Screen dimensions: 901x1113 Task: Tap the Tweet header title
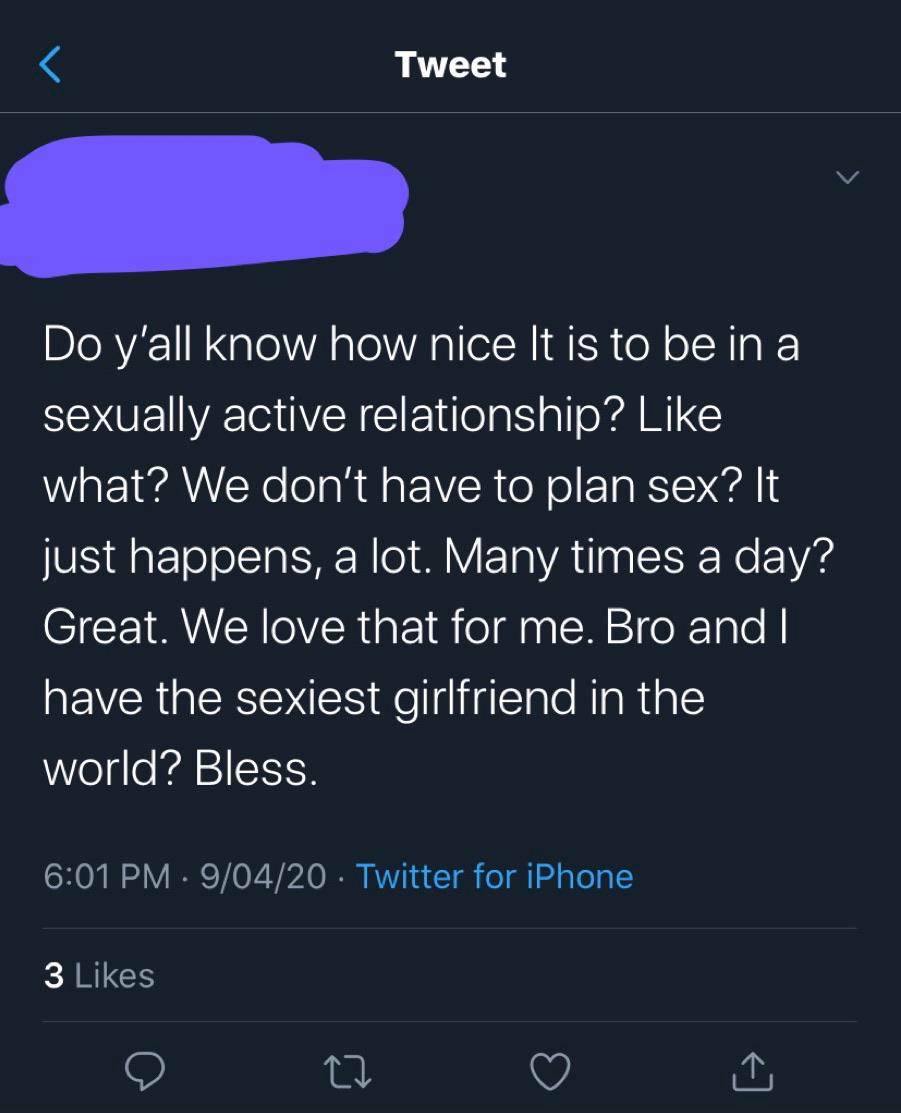[450, 65]
